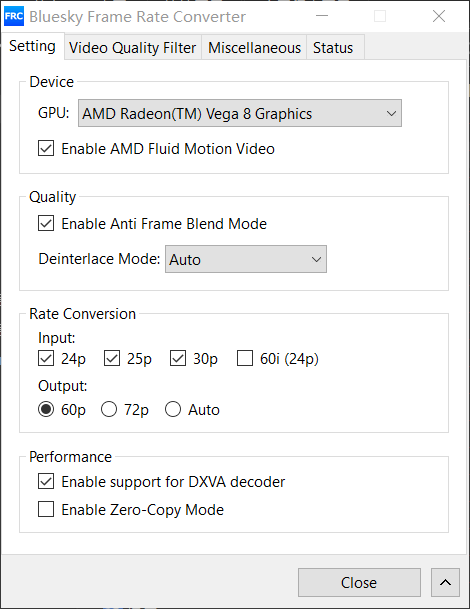Switch to Video Quality Filter tab

132,48
